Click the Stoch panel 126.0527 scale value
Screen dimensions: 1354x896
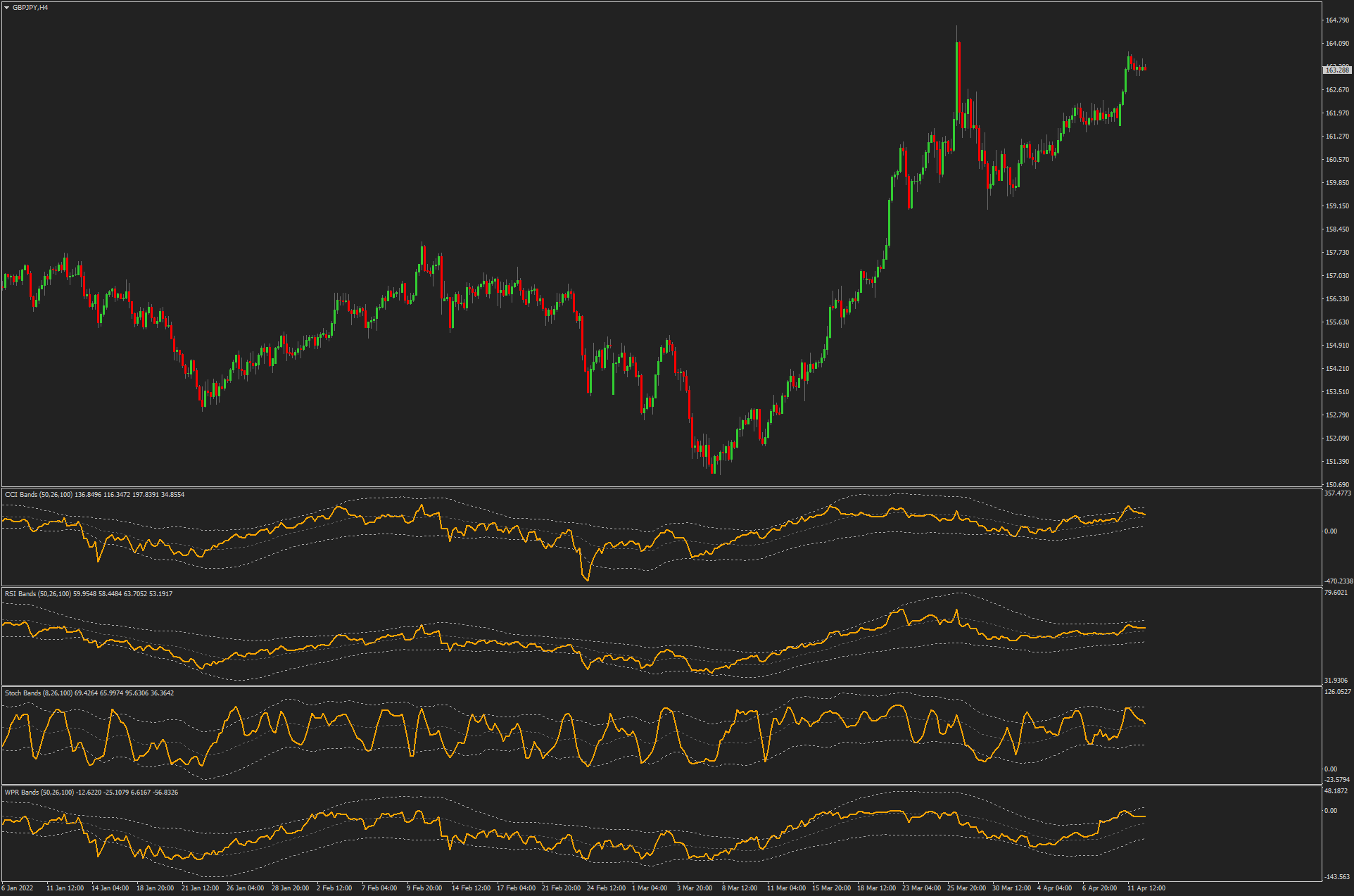tap(1337, 692)
